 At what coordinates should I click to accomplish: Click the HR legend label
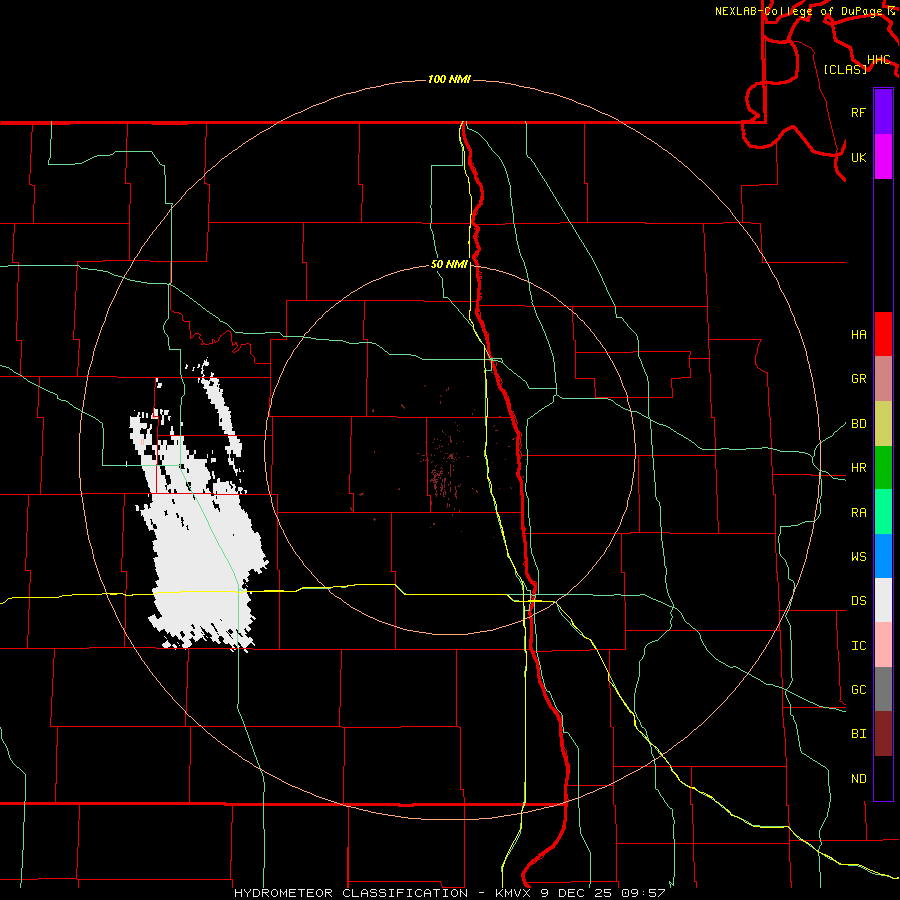click(x=858, y=467)
